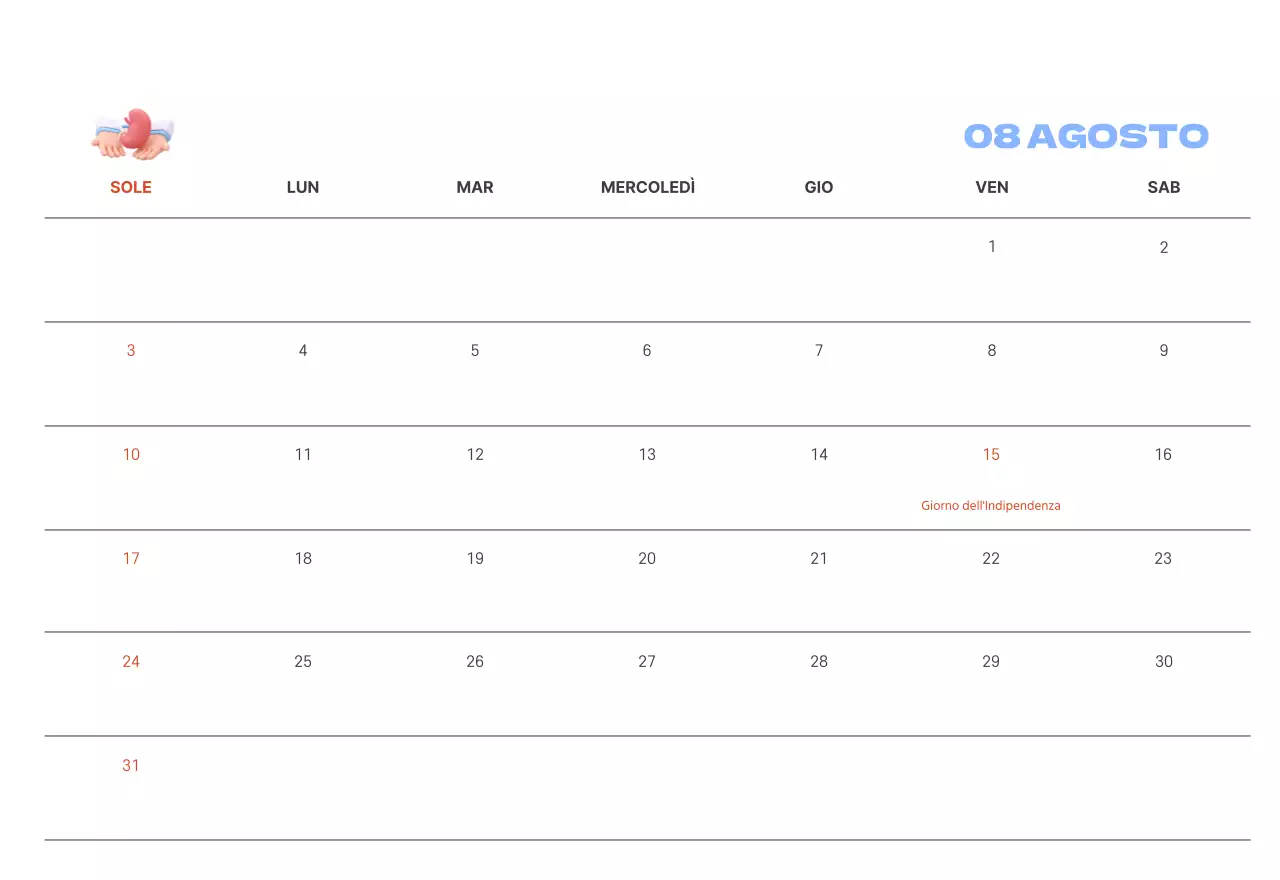The width and height of the screenshot is (1280, 880).
Task: Click date 23 under Saturday
Action: tap(1163, 559)
